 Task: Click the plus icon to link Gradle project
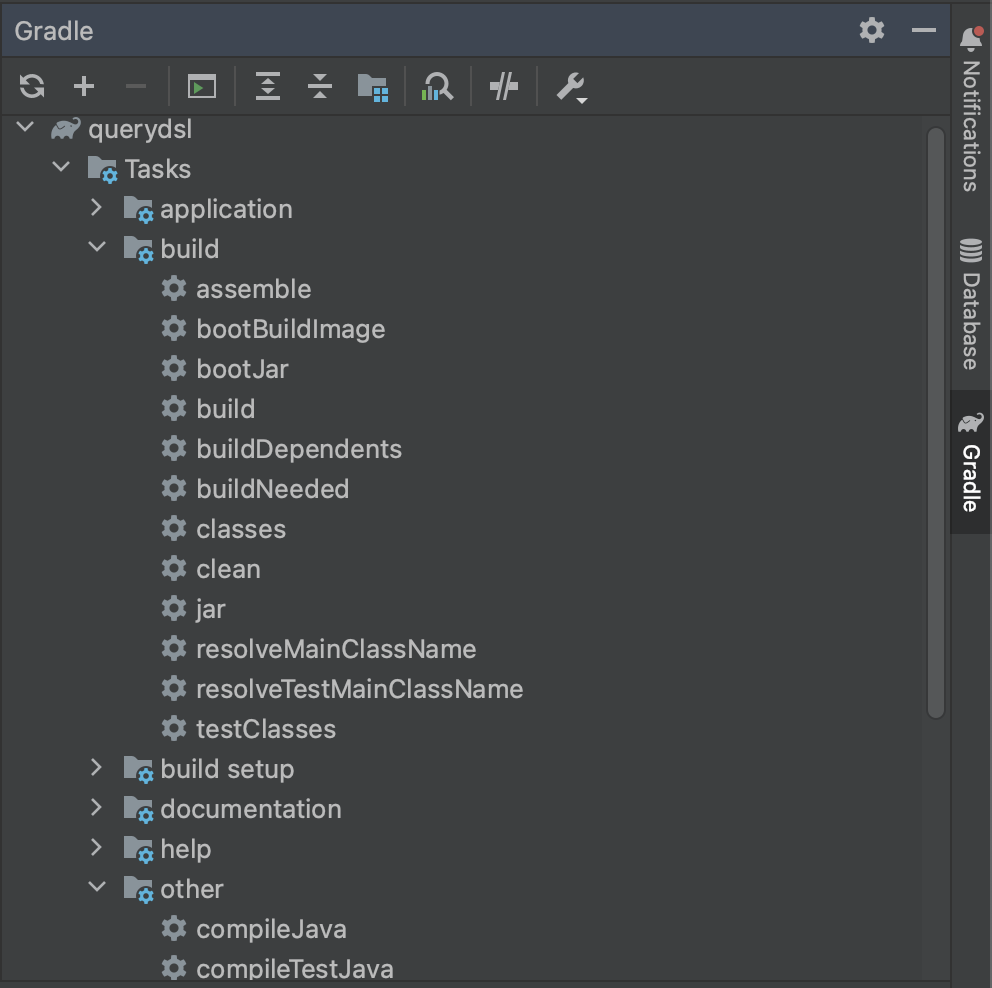[84, 87]
